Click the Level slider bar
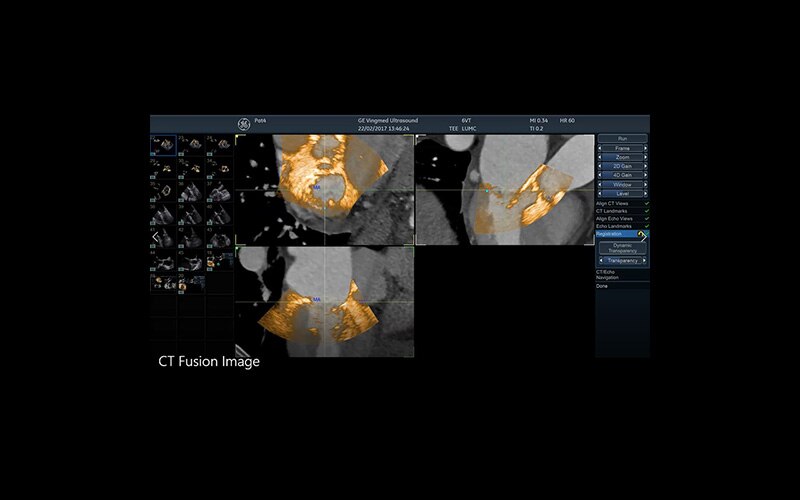Viewport: 800px width, 500px height. click(622, 193)
